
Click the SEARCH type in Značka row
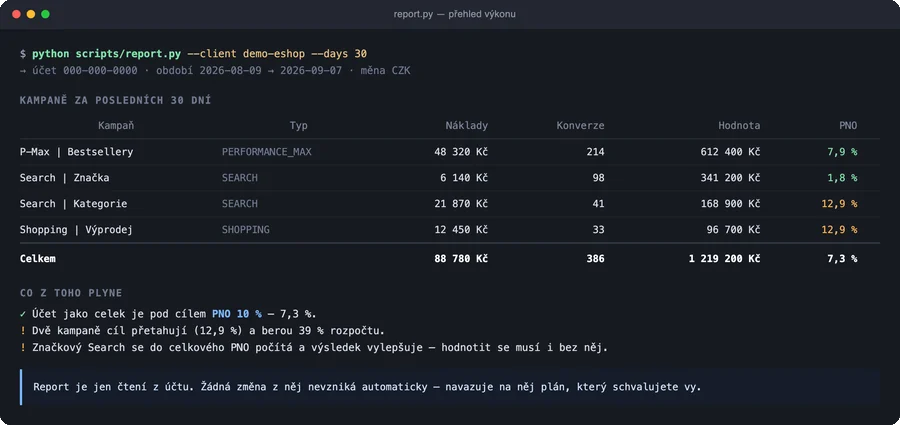tap(240, 177)
